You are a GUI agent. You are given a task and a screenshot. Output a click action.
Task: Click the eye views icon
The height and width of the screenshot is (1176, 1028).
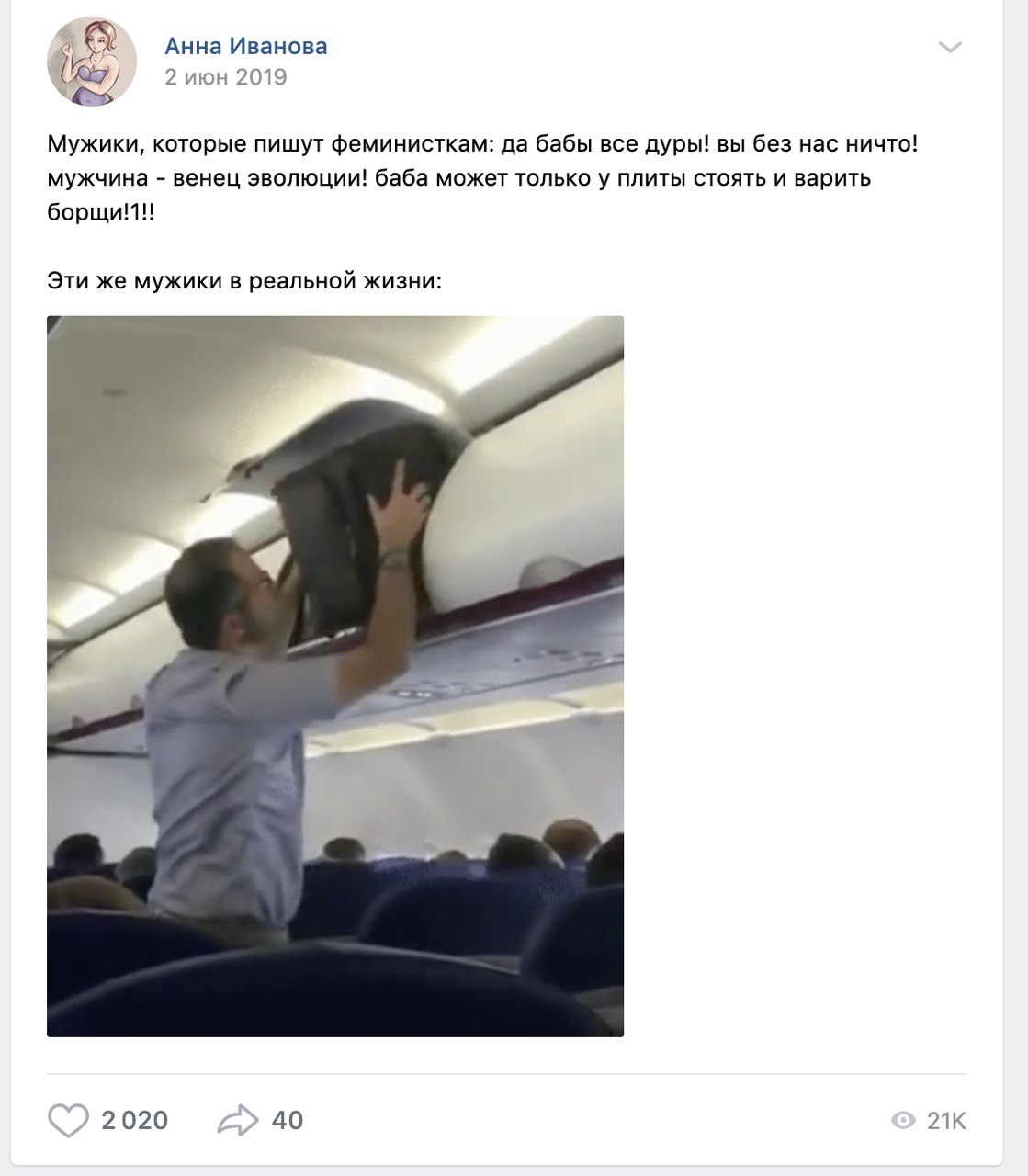(904, 1120)
